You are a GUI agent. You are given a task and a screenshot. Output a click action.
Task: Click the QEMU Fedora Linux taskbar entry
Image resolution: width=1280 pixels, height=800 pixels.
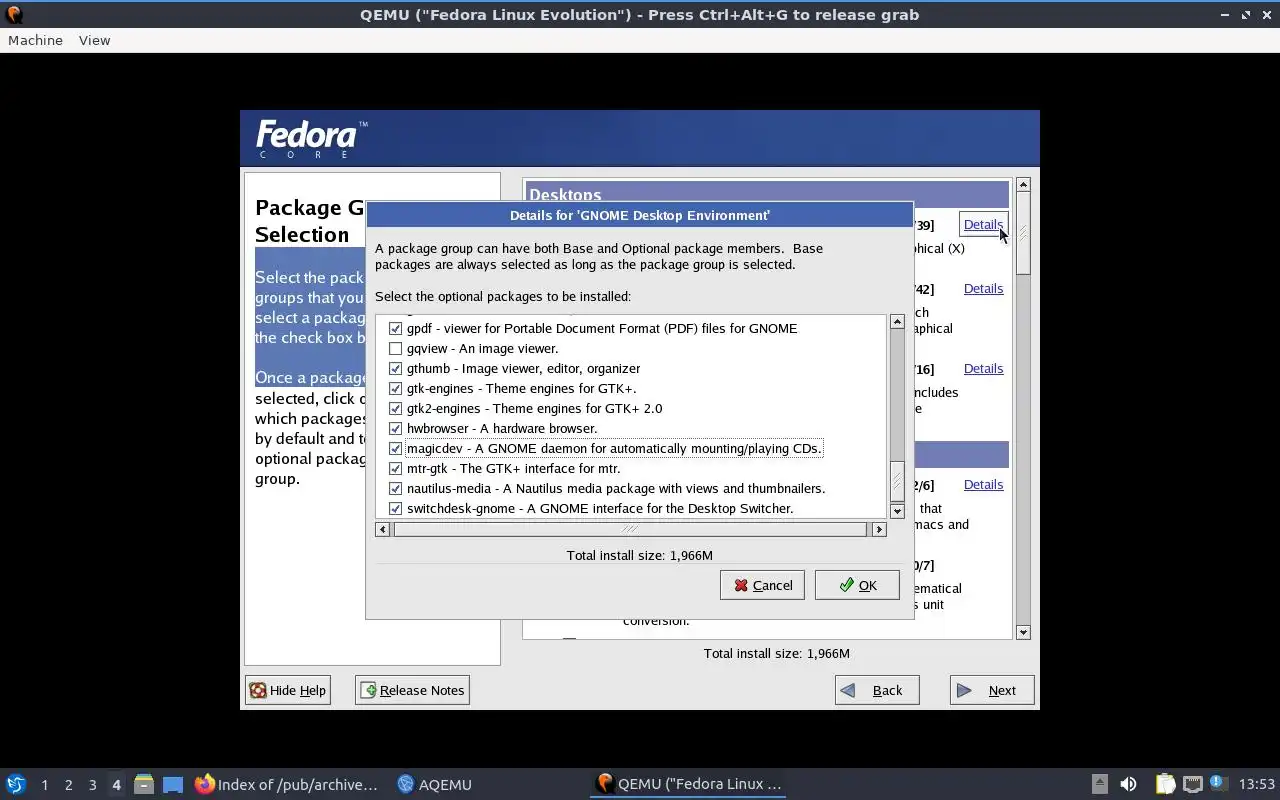coord(688,784)
